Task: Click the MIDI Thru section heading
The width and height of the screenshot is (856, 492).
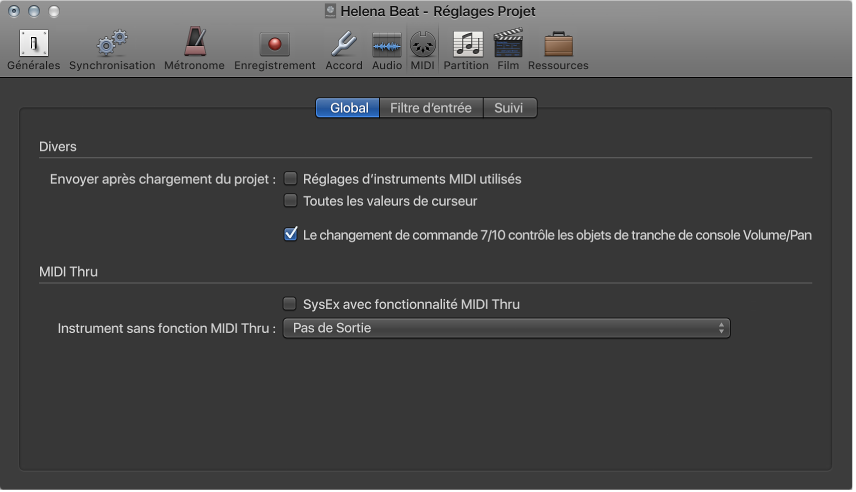Action: pos(68,271)
